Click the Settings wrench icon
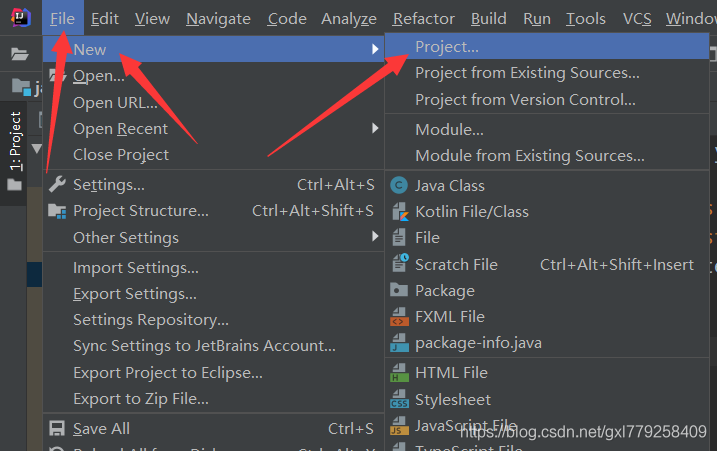This screenshot has width=717, height=451. click(x=57, y=184)
